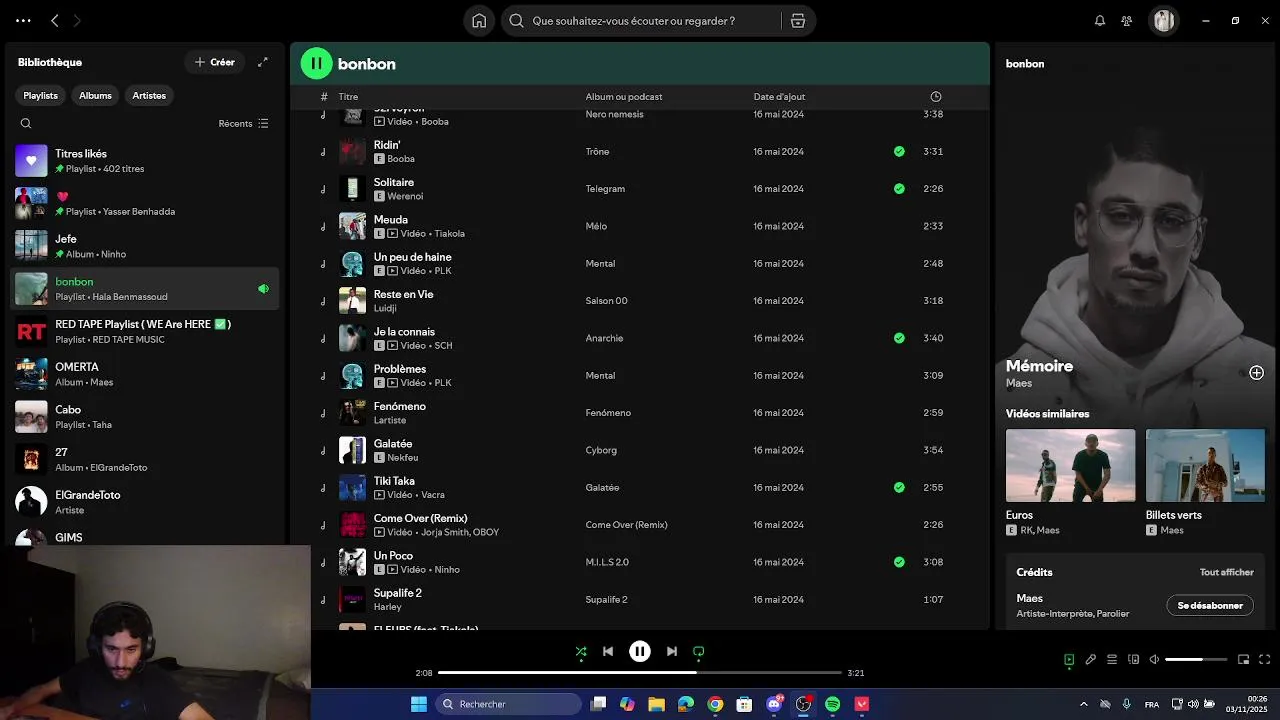Search within the library
1280x720 pixels.
(26, 124)
